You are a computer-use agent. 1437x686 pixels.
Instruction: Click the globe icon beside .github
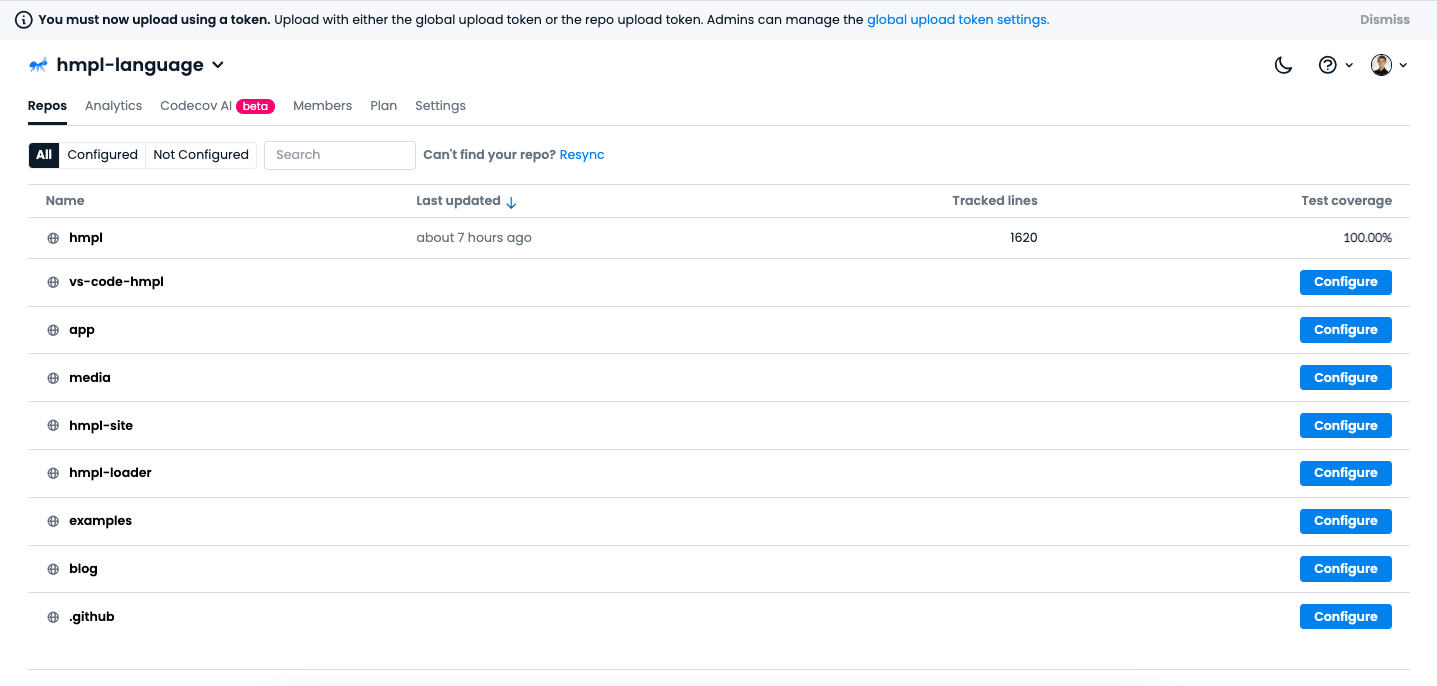tap(53, 618)
